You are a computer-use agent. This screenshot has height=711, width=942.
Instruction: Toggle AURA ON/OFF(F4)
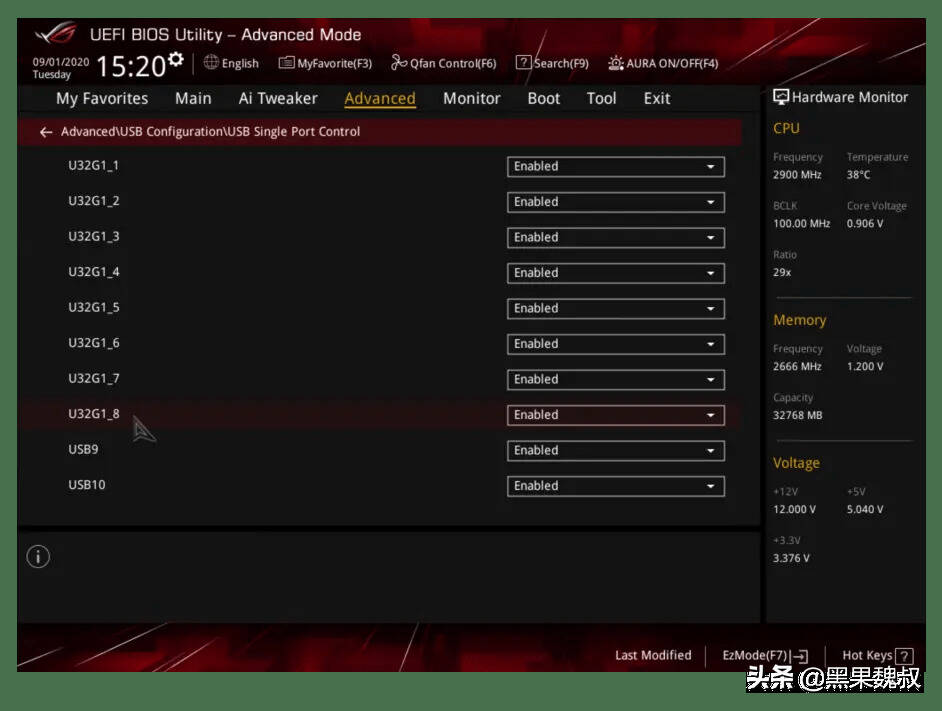coord(663,63)
